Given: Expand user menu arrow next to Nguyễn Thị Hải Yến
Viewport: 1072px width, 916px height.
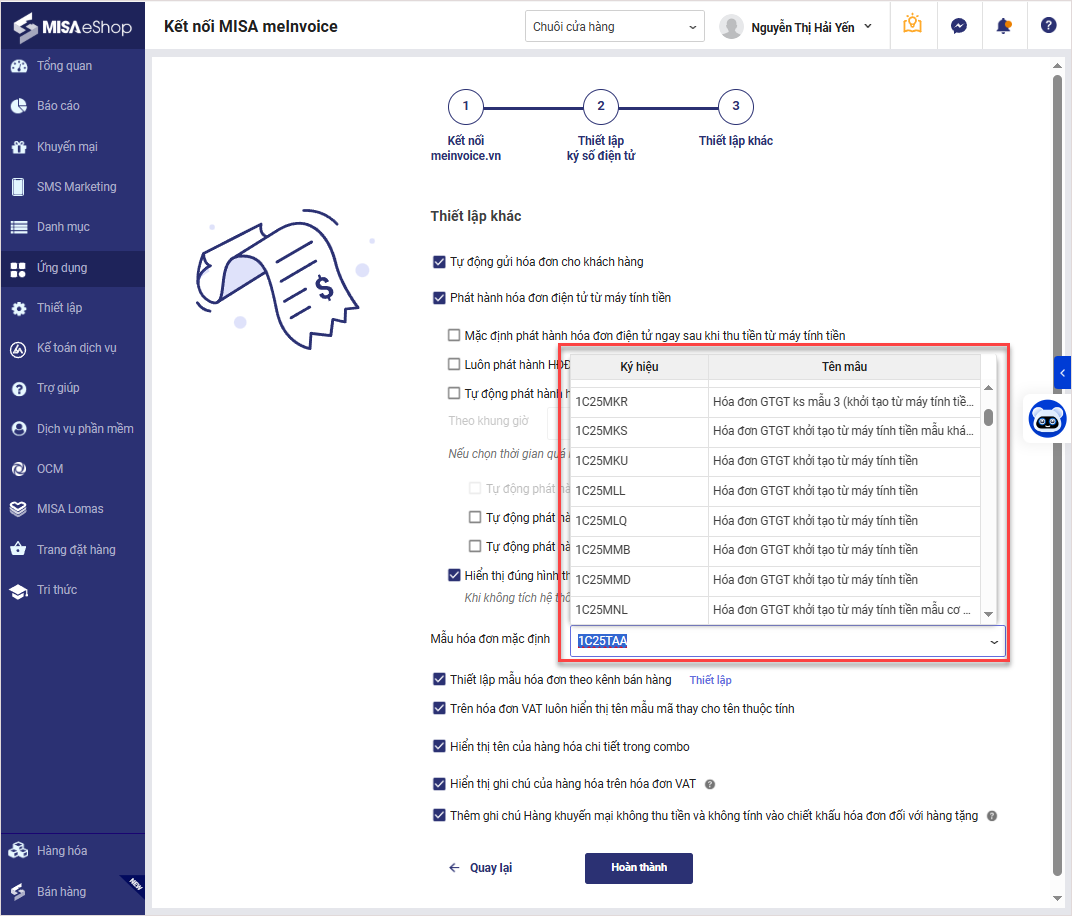Looking at the screenshot, I should point(868,27).
